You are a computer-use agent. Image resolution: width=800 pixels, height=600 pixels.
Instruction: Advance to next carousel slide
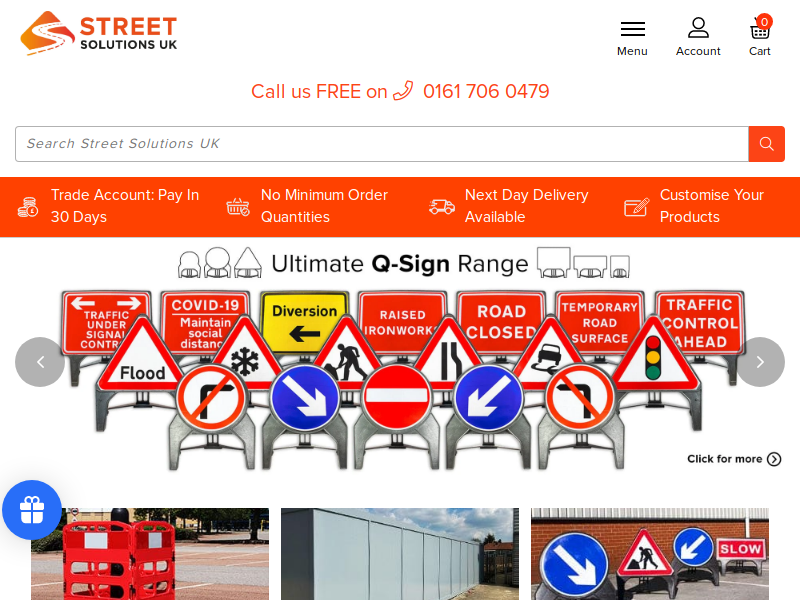point(760,362)
